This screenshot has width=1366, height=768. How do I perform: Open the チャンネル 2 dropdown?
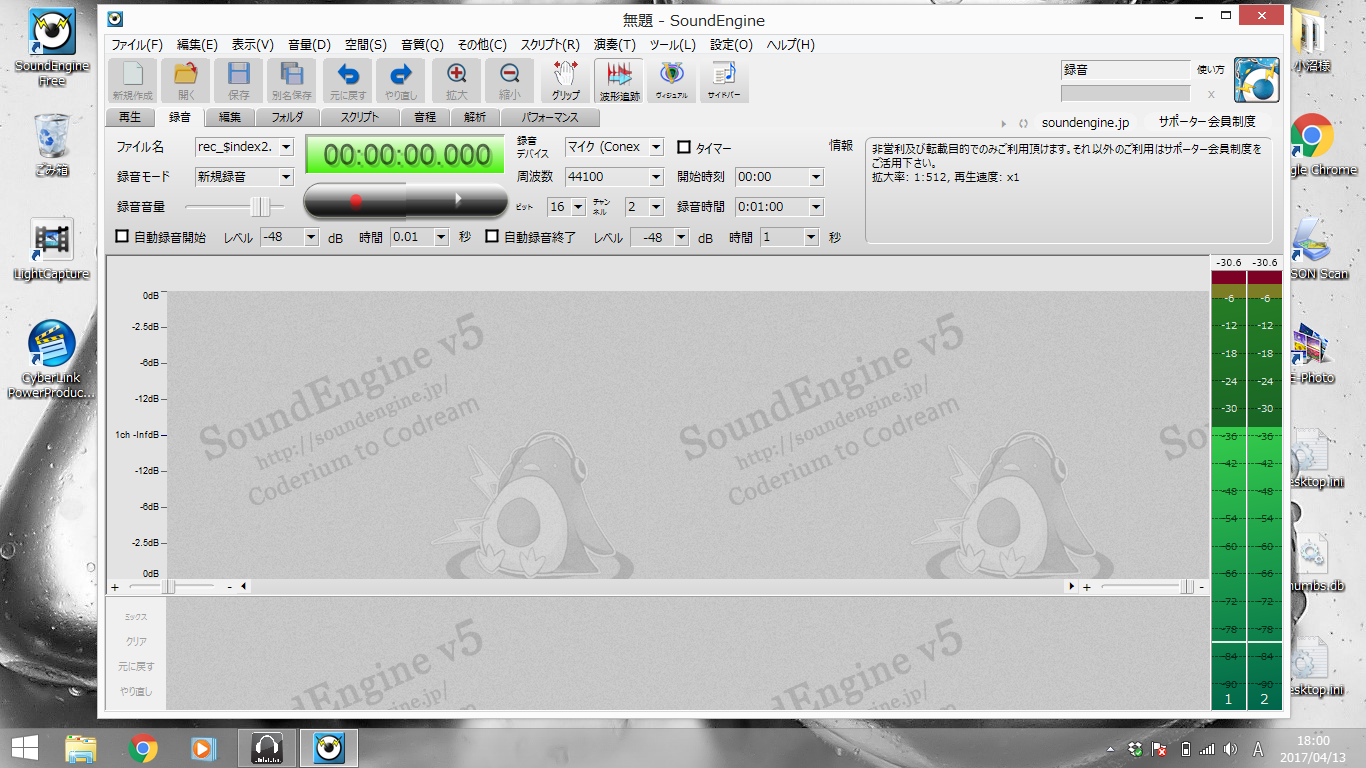click(656, 207)
